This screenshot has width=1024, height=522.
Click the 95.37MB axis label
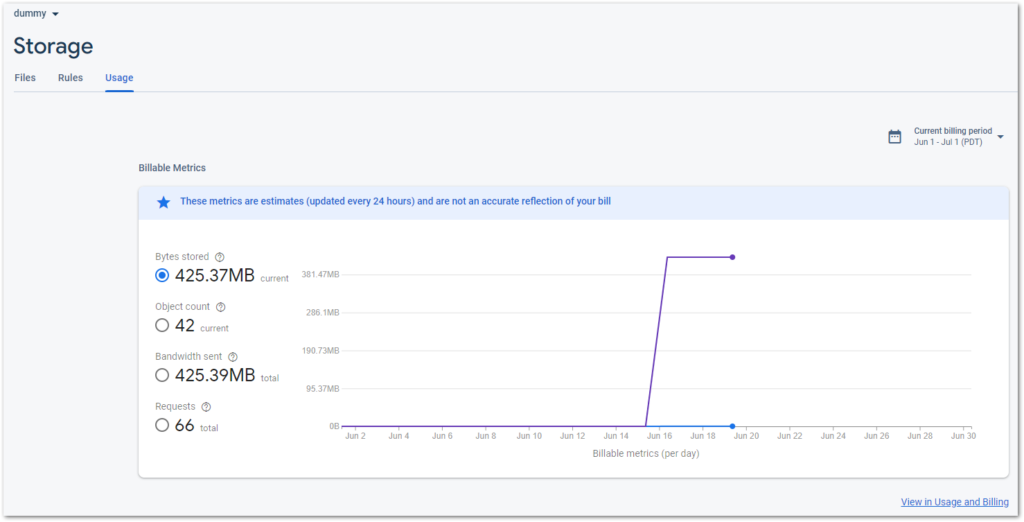(x=323, y=388)
